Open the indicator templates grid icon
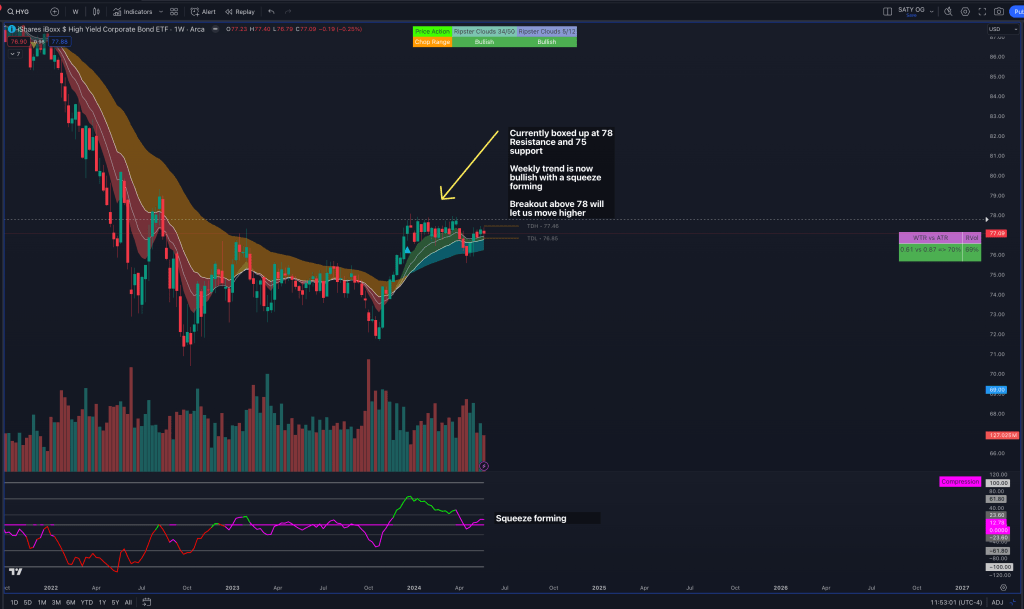The width and height of the screenshot is (1024, 609). [174, 12]
